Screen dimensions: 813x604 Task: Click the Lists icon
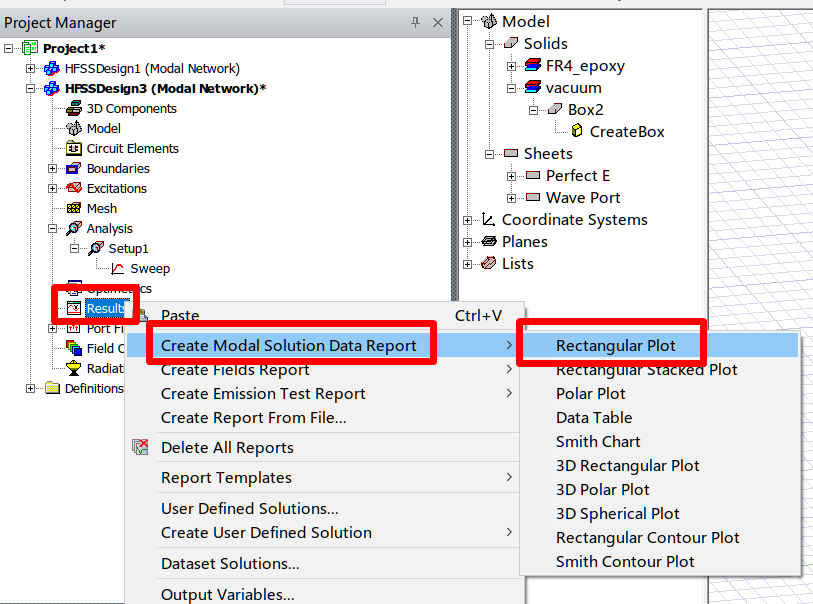(488, 263)
